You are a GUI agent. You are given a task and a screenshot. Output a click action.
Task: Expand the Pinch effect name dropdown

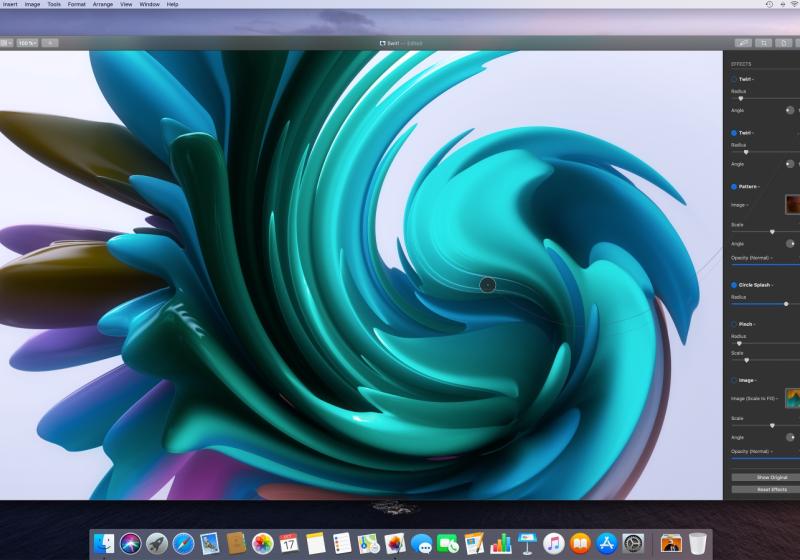click(747, 324)
